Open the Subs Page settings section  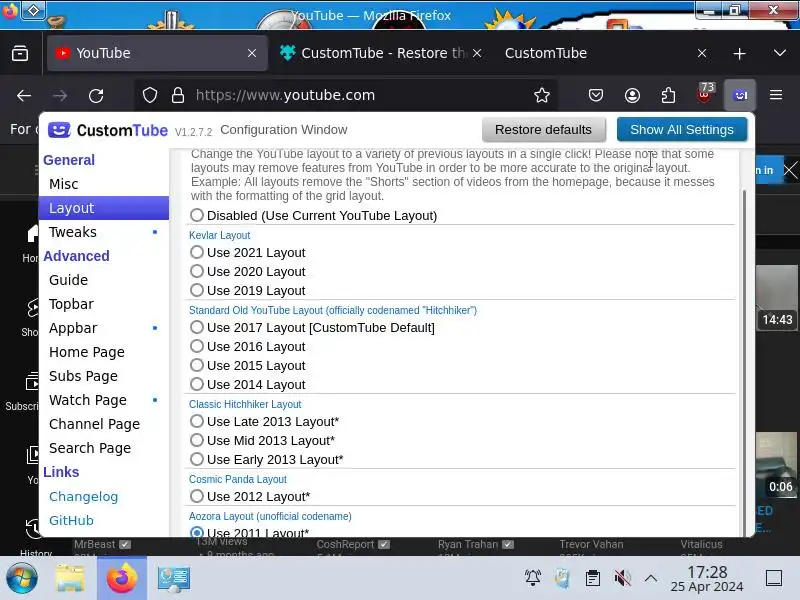104,376
